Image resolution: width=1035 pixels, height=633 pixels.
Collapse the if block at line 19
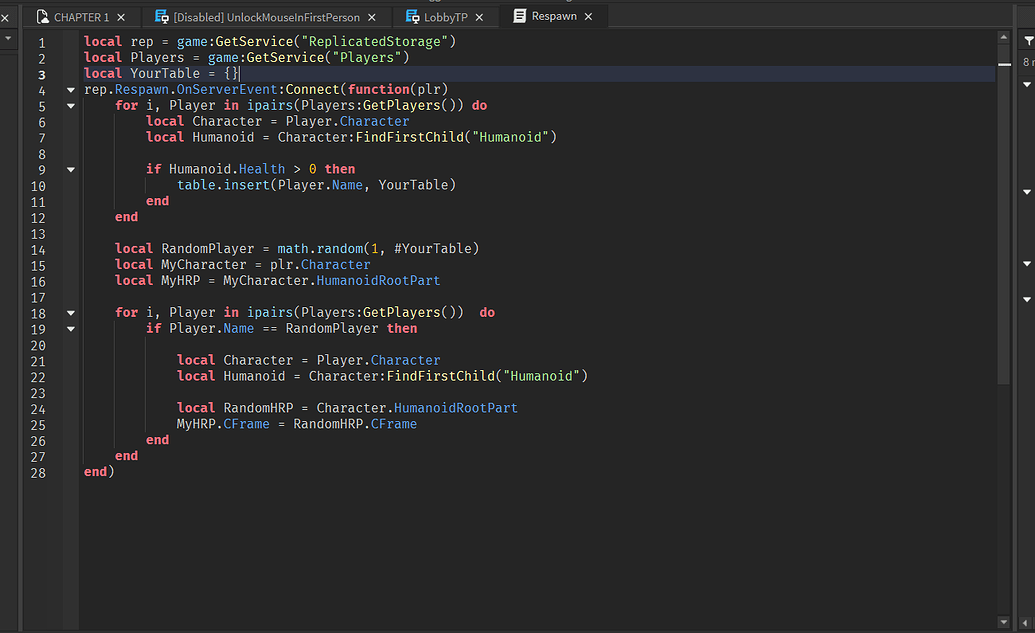[71, 329]
